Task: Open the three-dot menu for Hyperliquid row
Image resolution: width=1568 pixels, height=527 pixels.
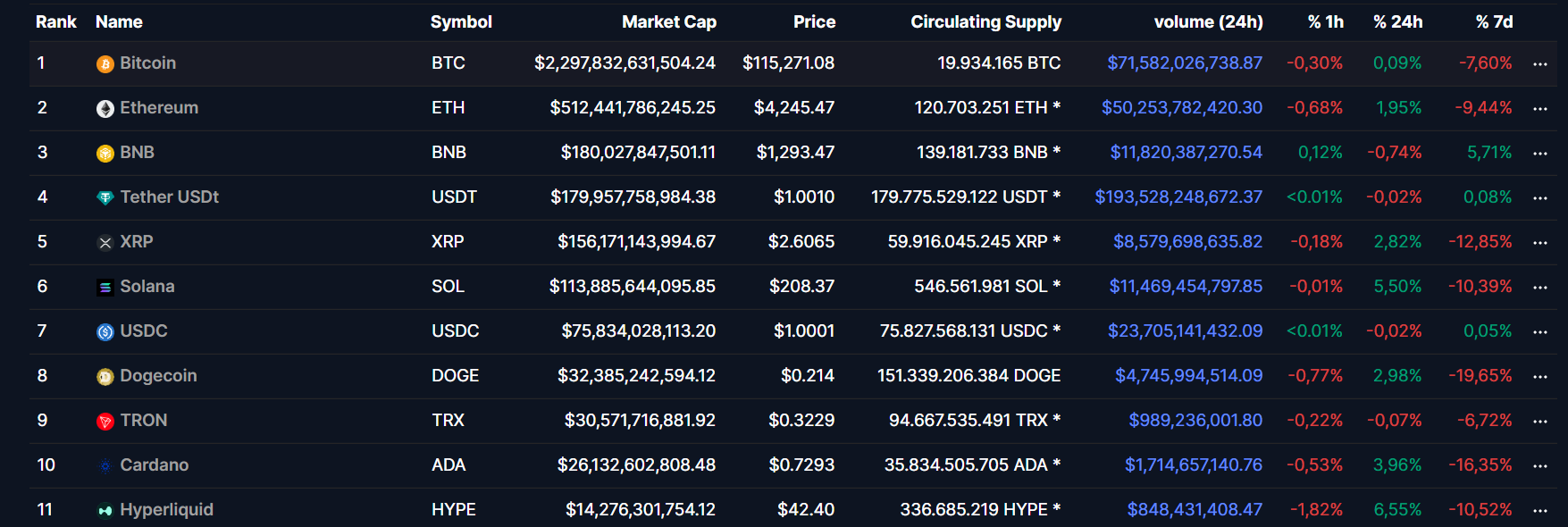Action: click(1539, 511)
